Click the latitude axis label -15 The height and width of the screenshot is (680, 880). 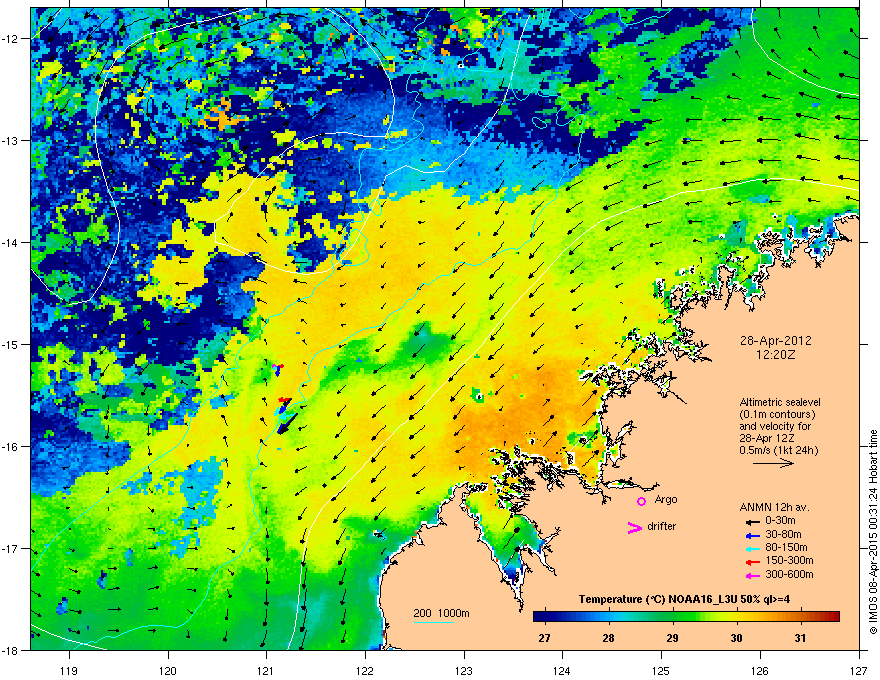pos(12,344)
